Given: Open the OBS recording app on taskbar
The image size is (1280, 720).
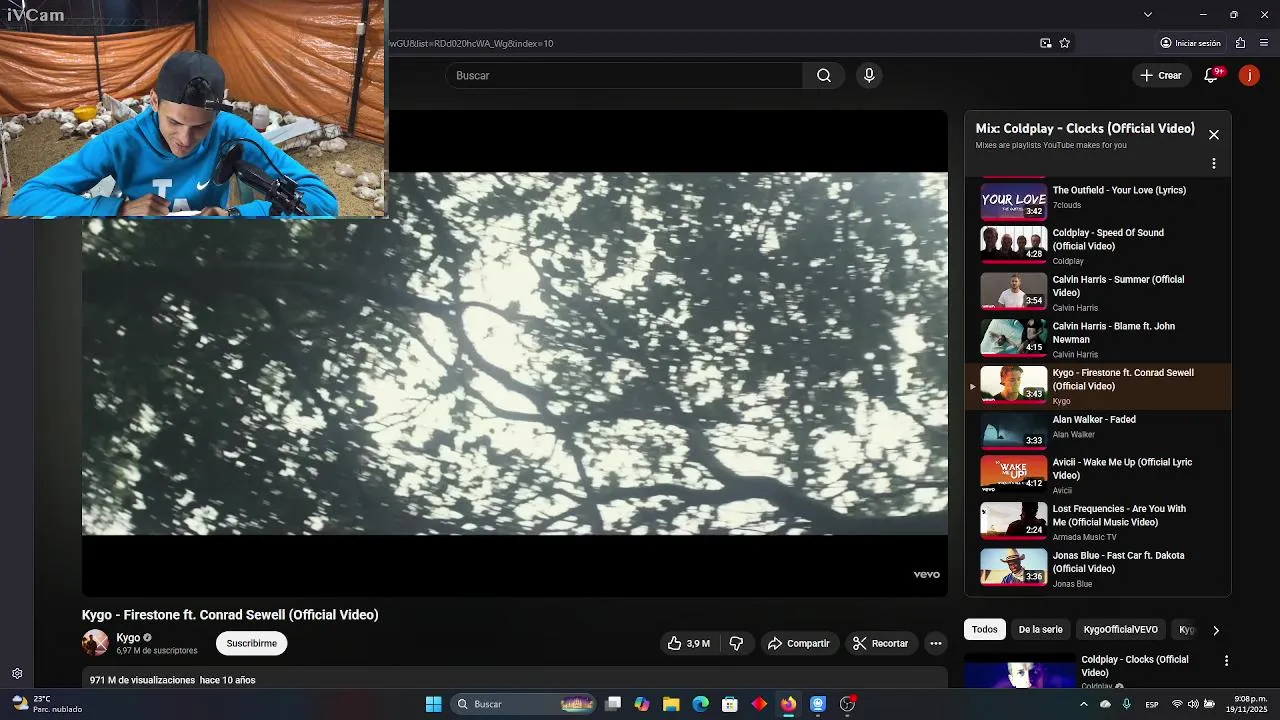Looking at the screenshot, I should [847, 704].
